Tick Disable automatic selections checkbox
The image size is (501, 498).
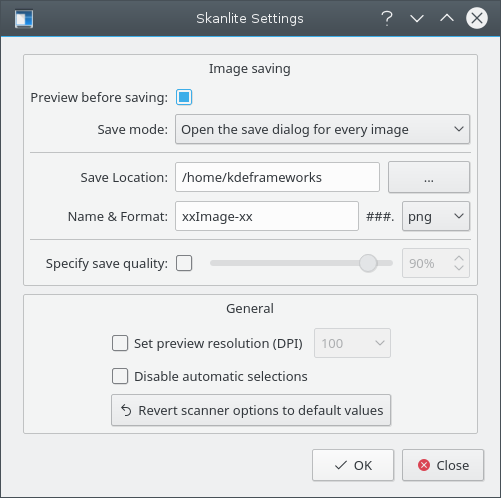click(x=120, y=376)
